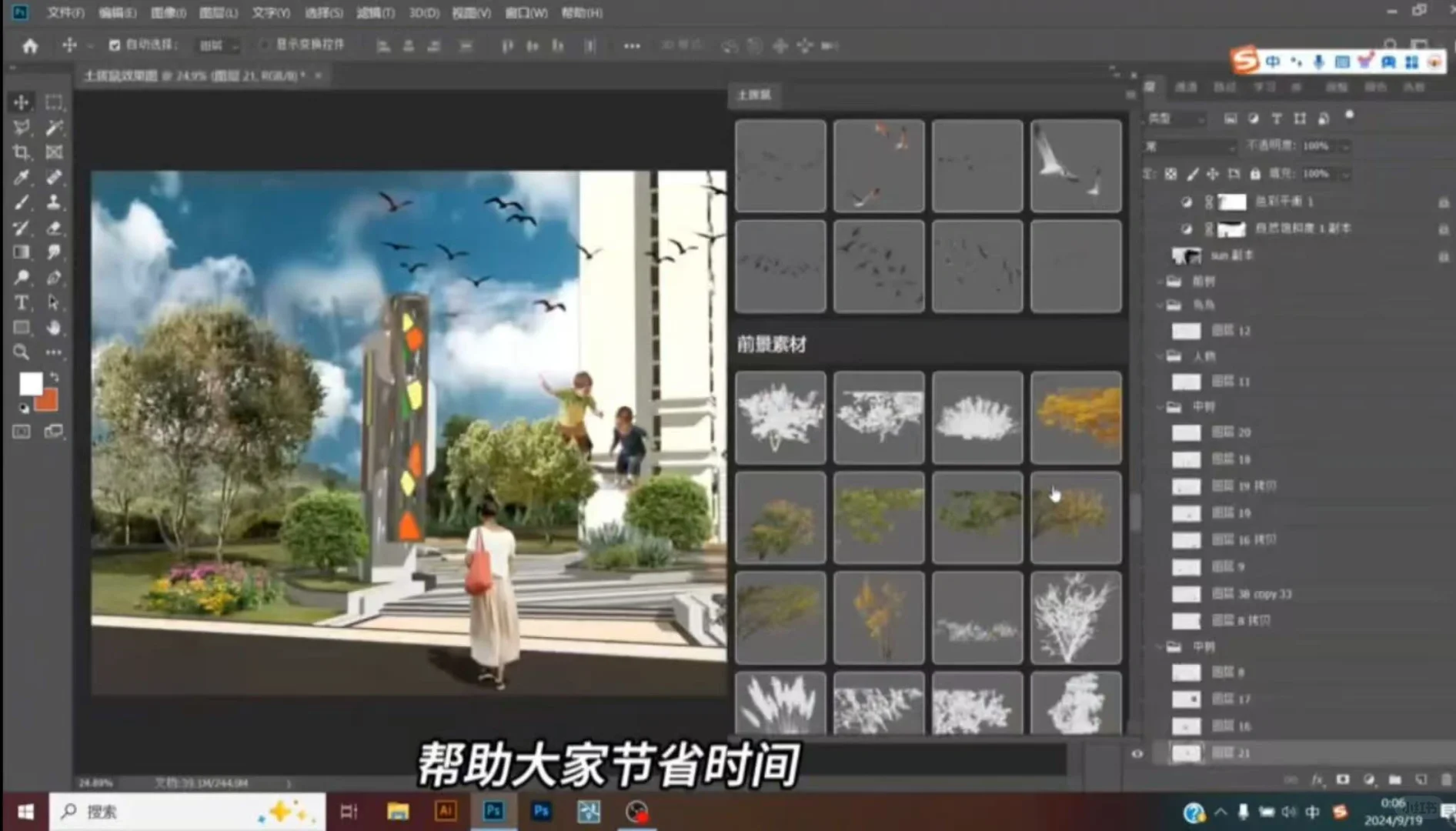Select the Lasso tool
The height and width of the screenshot is (831, 1456).
[x=22, y=128]
